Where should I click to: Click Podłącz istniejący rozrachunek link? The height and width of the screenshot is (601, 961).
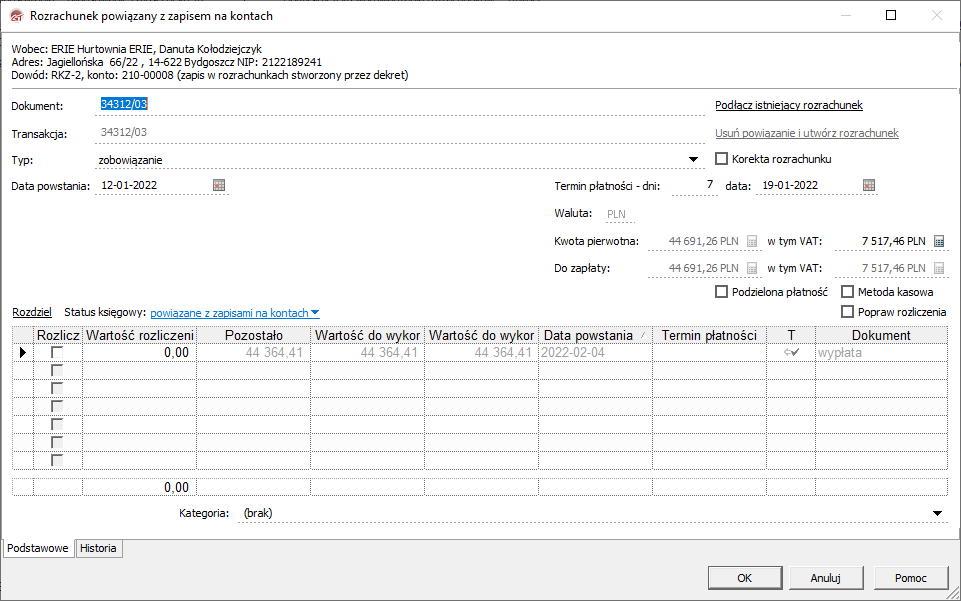tap(789, 105)
